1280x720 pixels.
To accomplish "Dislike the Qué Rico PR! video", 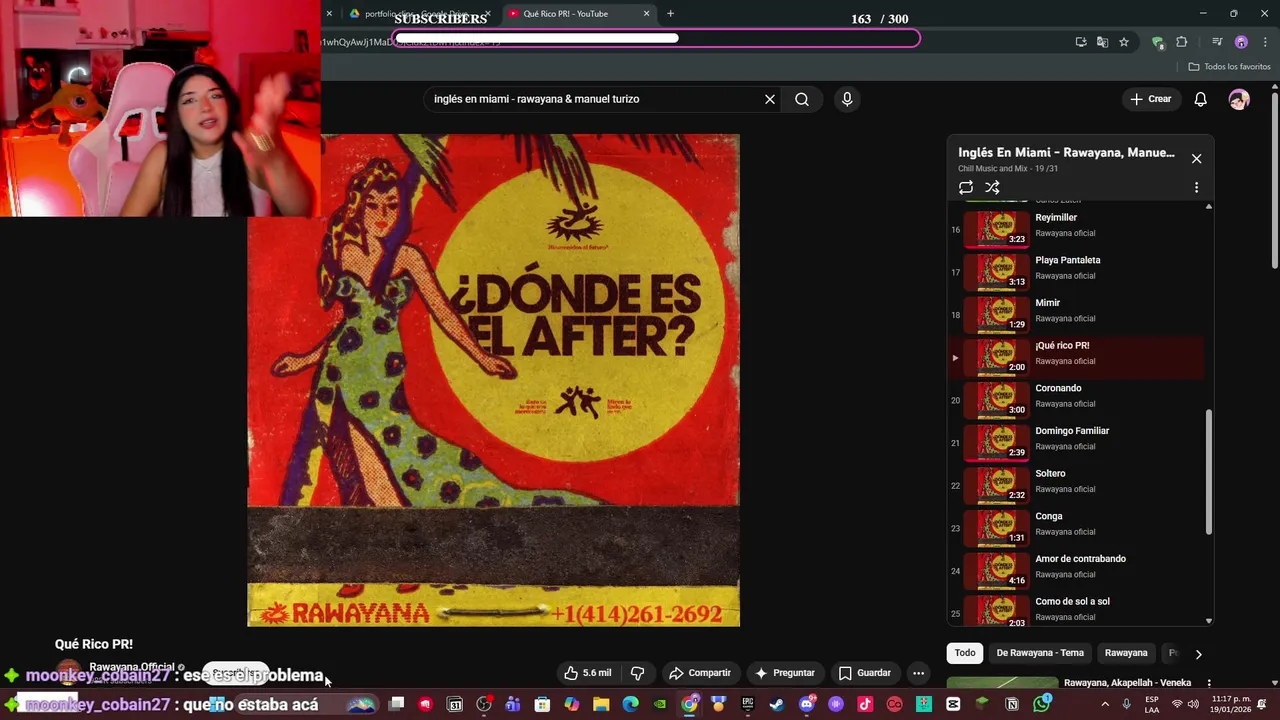I will [637, 673].
